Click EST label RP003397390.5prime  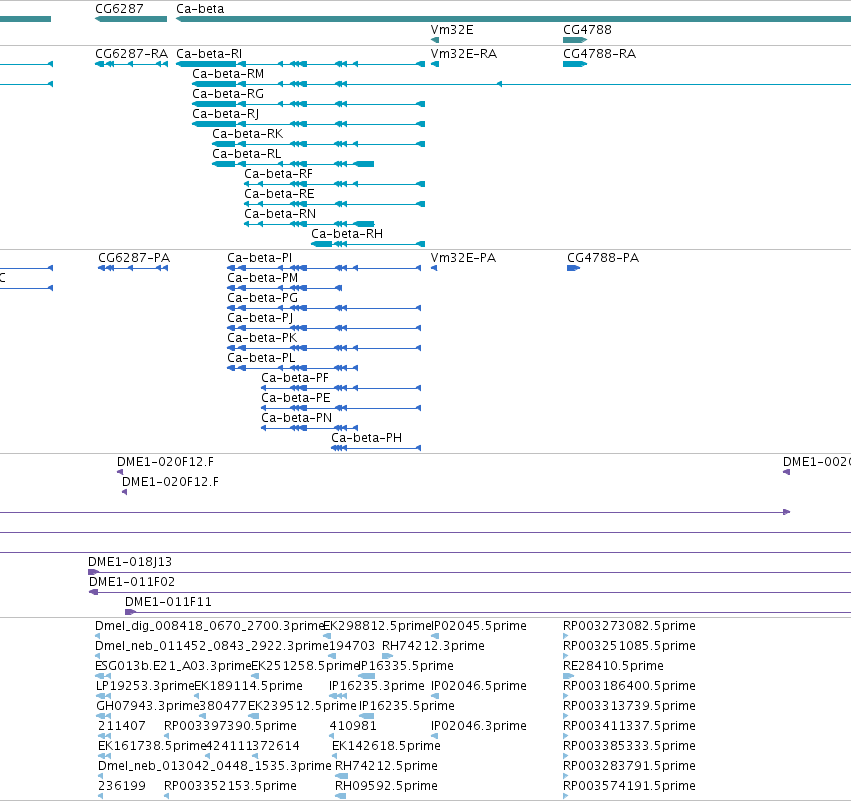tap(230, 726)
